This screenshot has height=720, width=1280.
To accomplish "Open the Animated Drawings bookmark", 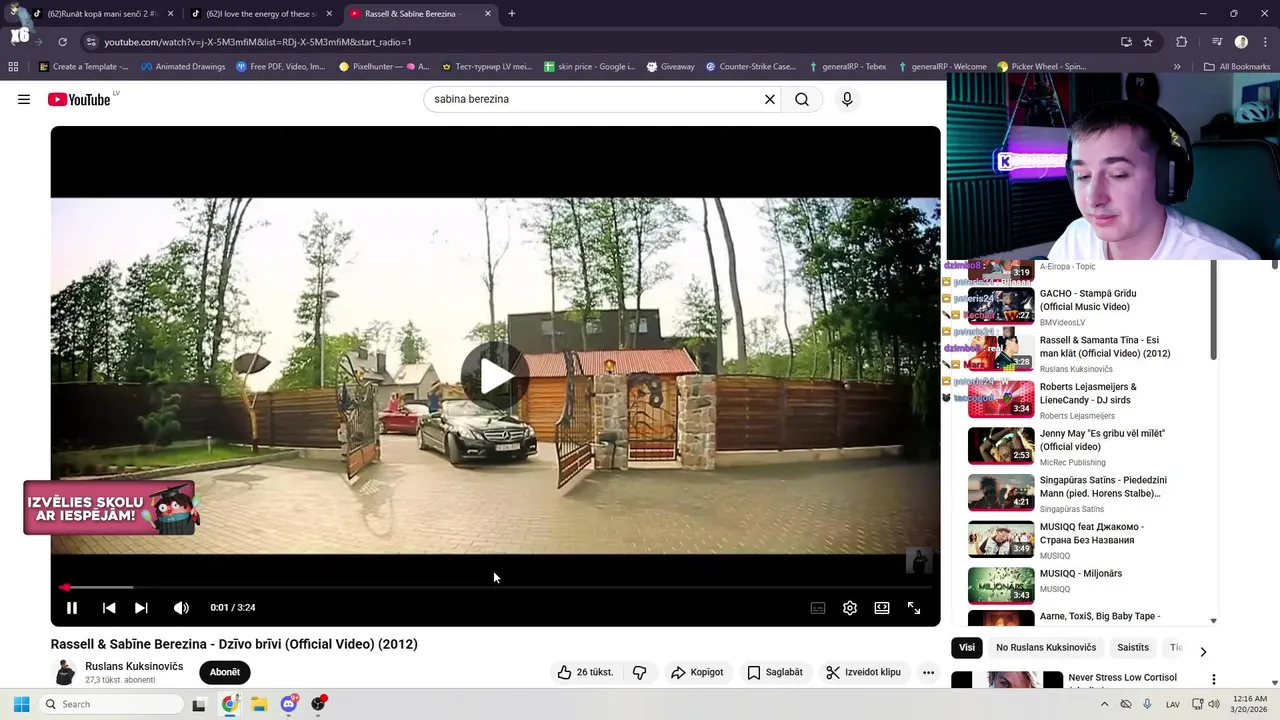I will (x=183, y=67).
